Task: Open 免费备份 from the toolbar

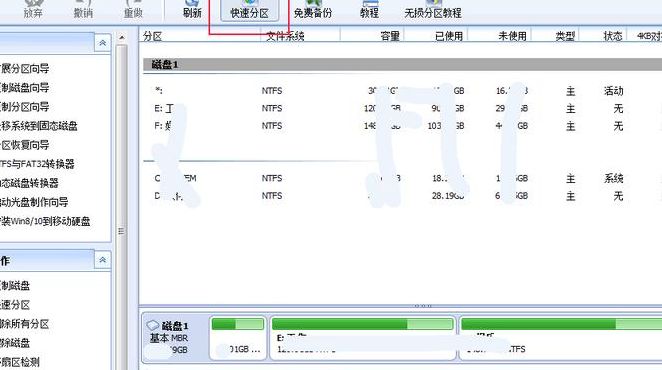Action: [x=313, y=10]
